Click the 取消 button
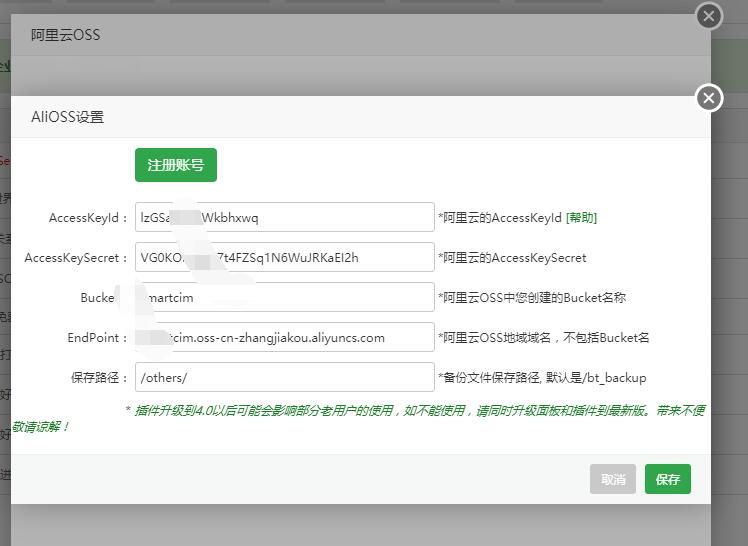 (613, 479)
